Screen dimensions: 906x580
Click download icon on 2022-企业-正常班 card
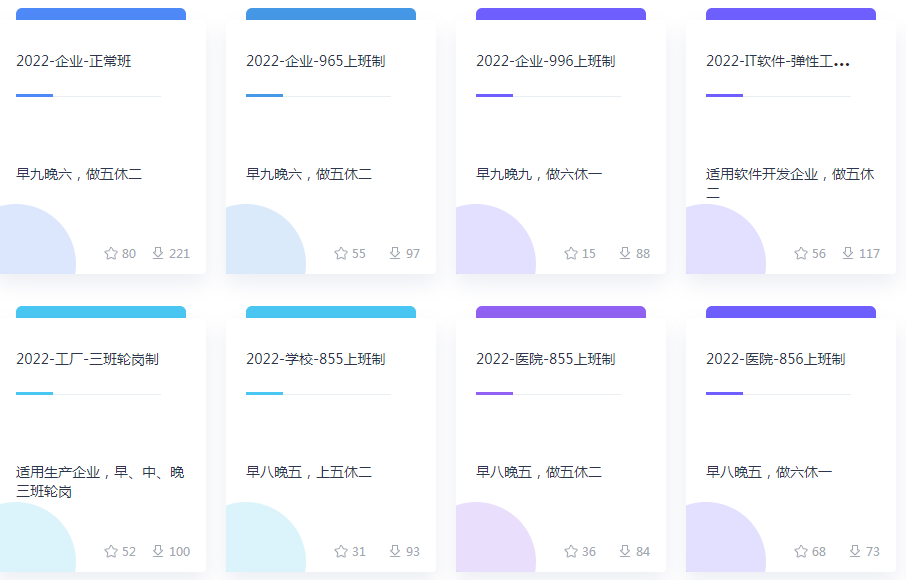(x=158, y=253)
